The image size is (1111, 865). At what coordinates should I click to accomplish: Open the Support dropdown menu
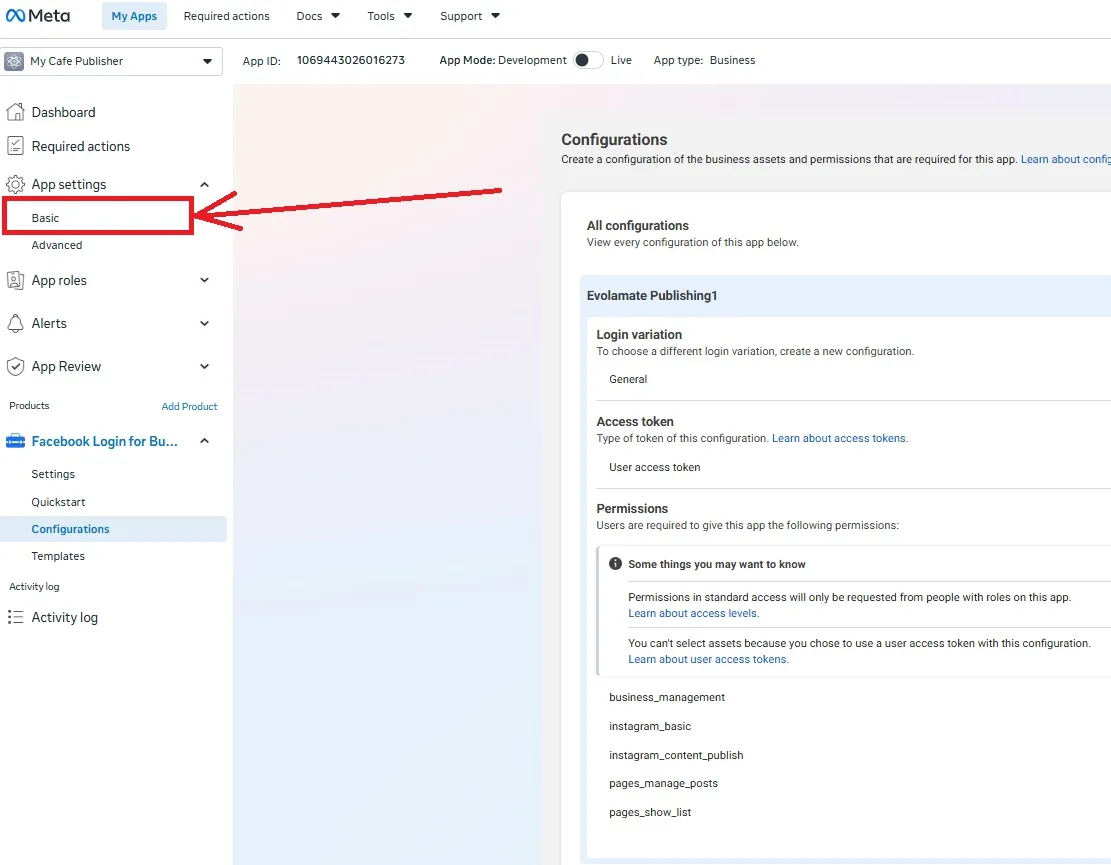coord(470,16)
